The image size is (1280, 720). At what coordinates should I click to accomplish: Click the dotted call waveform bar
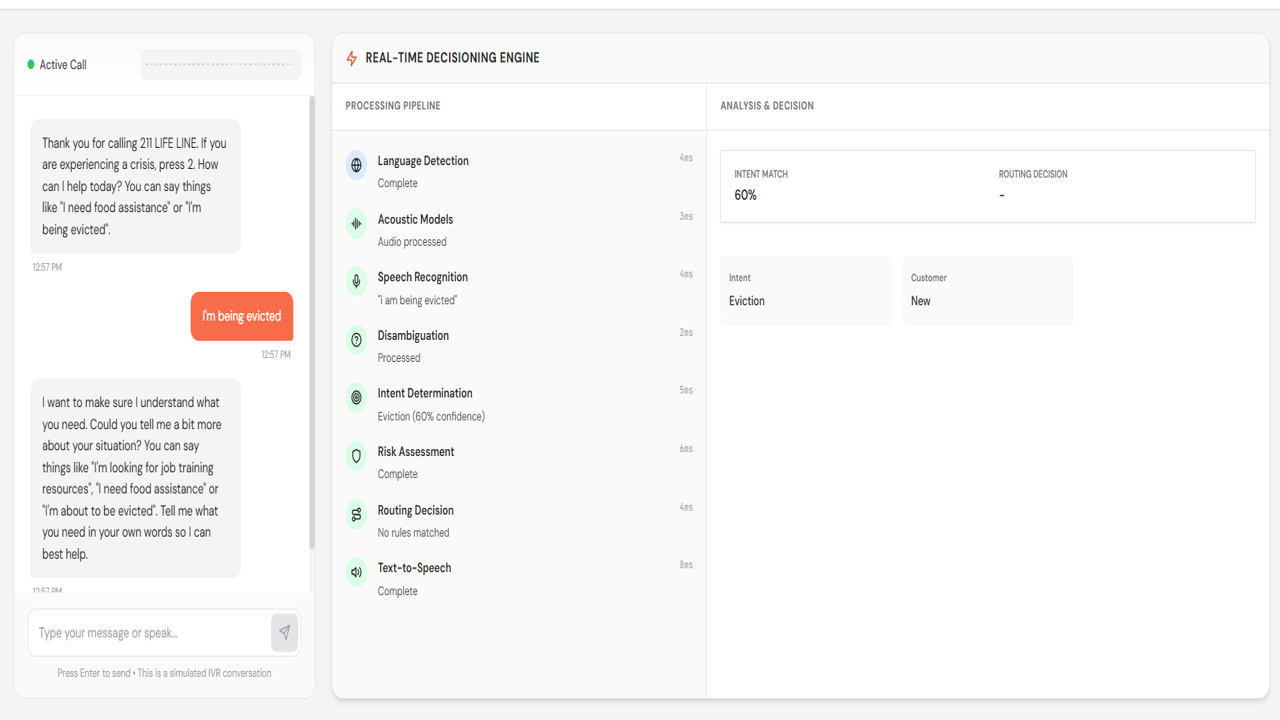[x=220, y=64]
